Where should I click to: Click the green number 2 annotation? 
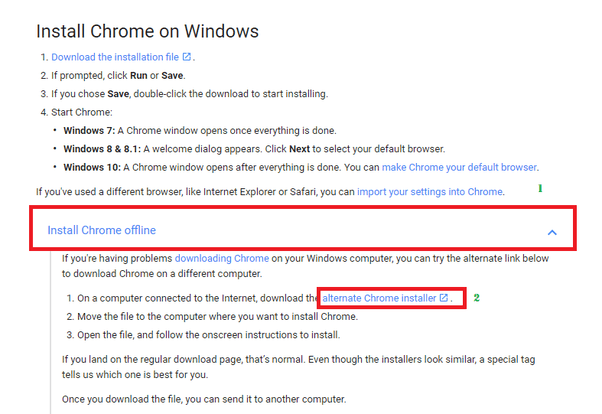(477, 297)
